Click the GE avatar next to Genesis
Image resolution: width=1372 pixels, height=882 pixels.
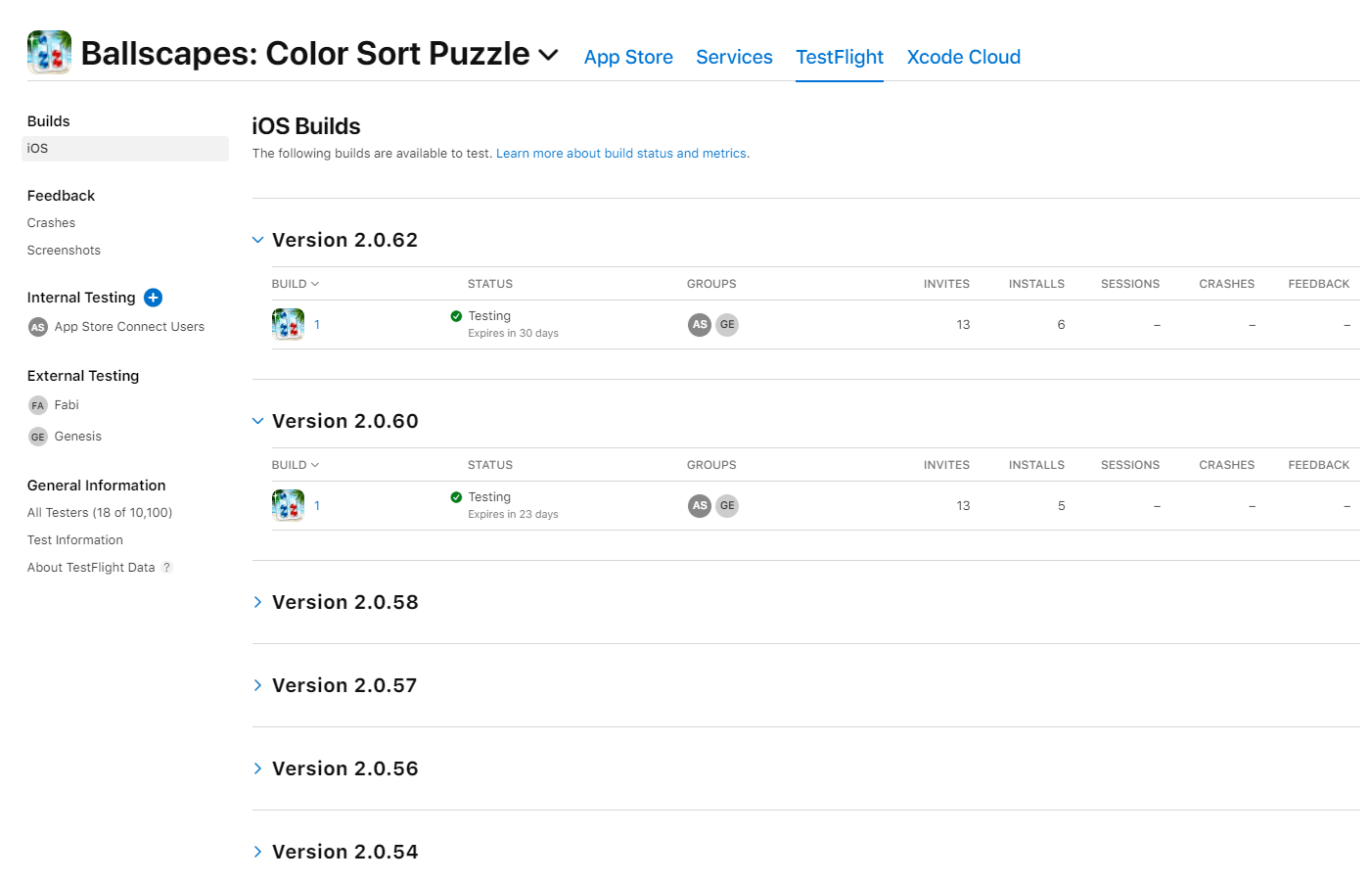37,436
